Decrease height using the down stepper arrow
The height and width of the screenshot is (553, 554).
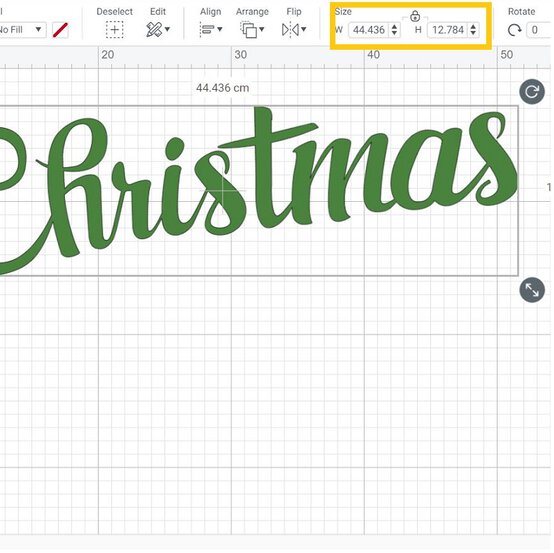pyautogui.click(x=473, y=33)
